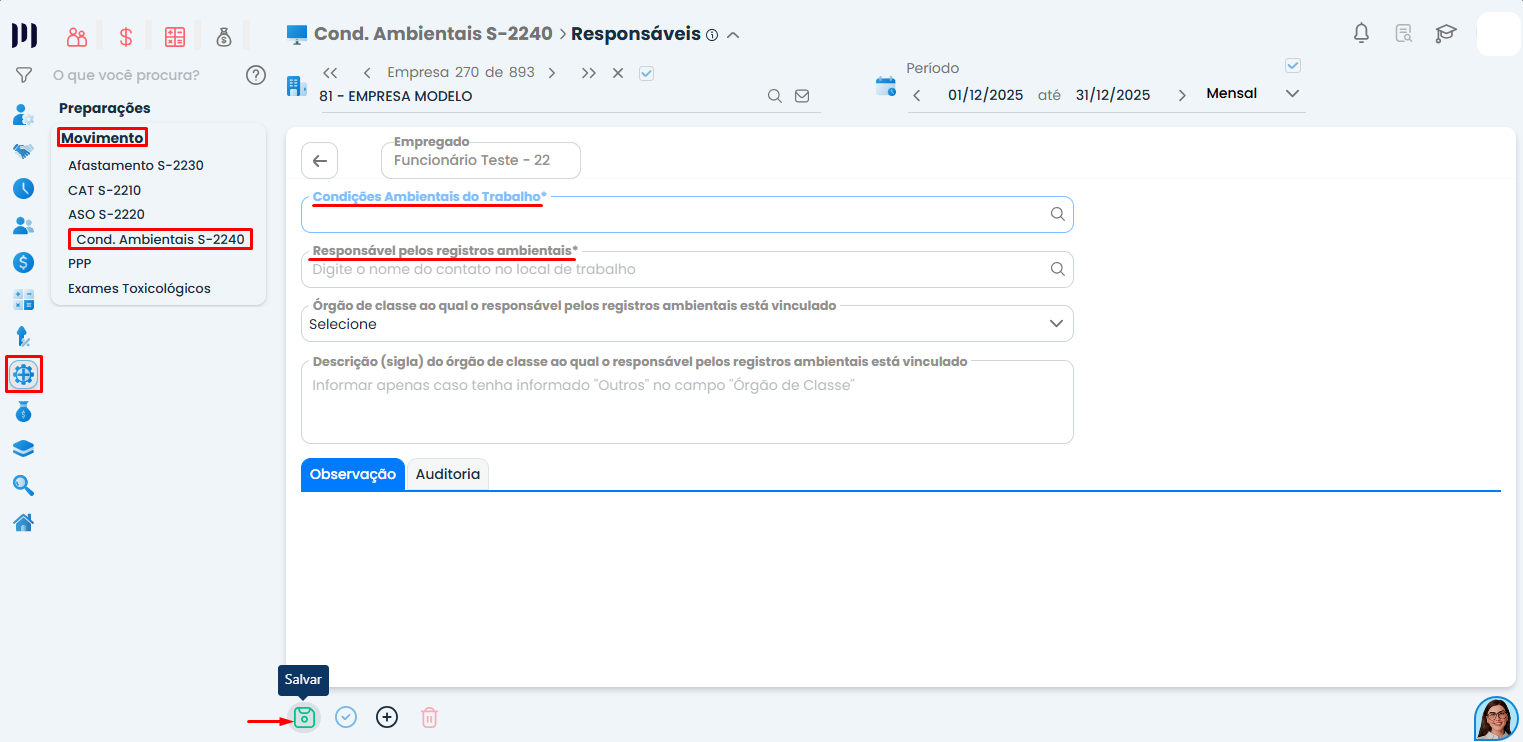This screenshot has height=742, width=1523.
Task: Open the assistant avatar at bottom right
Action: click(x=1496, y=718)
